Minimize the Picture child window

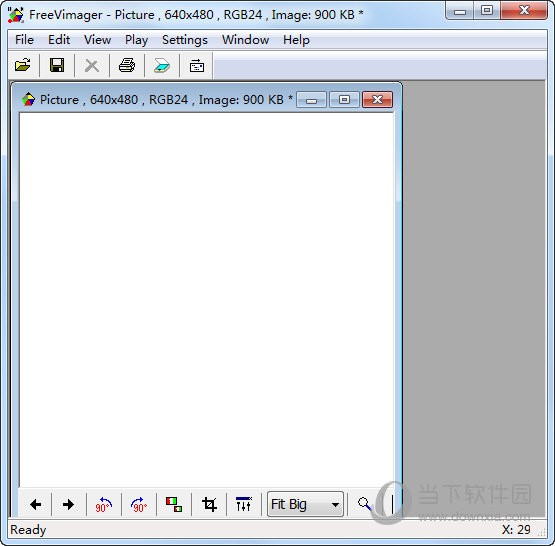311,100
